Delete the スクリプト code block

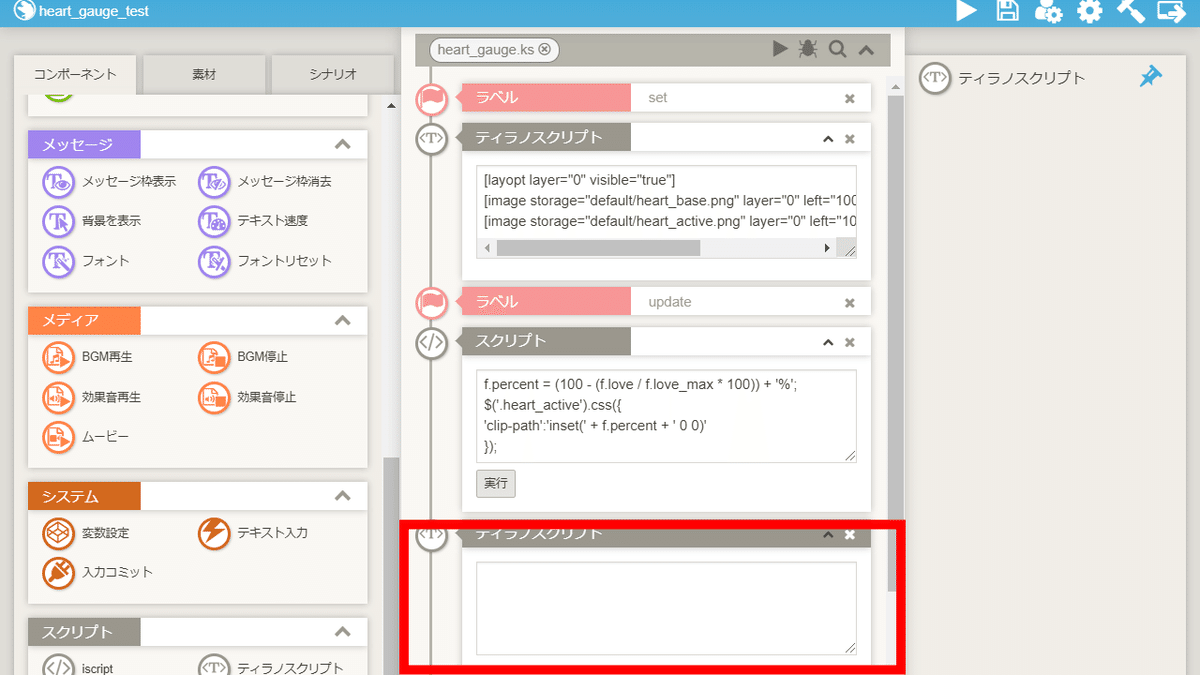pyautogui.click(x=850, y=342)
